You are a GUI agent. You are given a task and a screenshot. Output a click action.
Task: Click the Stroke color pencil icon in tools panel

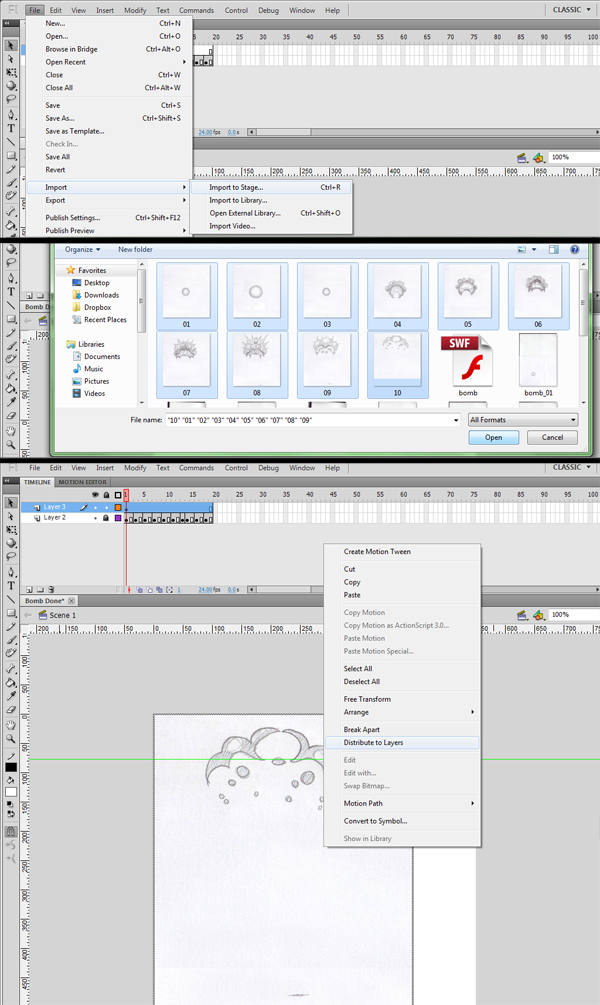pyautogui.click(x=11, y=756)
